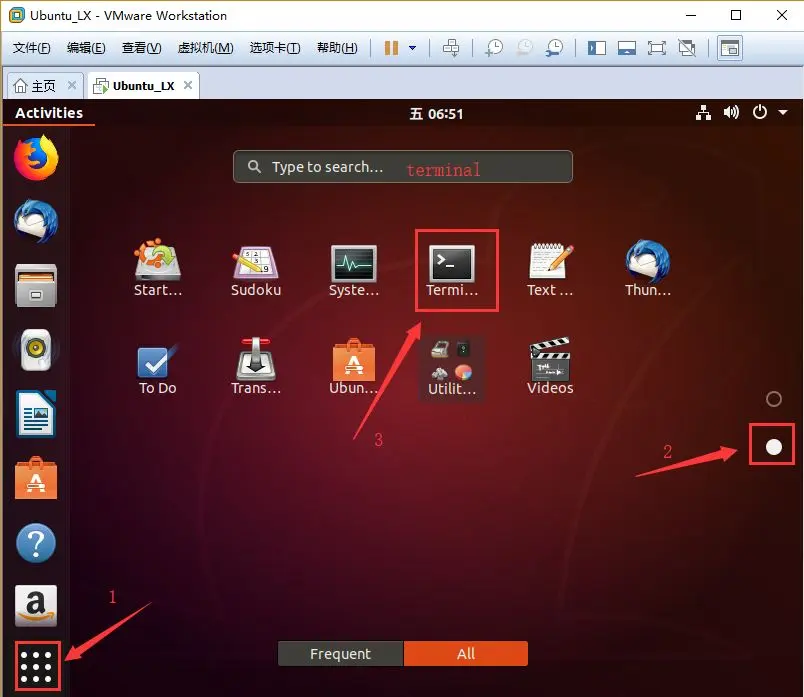Open Ubuntu Software in app grid
804x697 pixels.
tap(354, 366)
